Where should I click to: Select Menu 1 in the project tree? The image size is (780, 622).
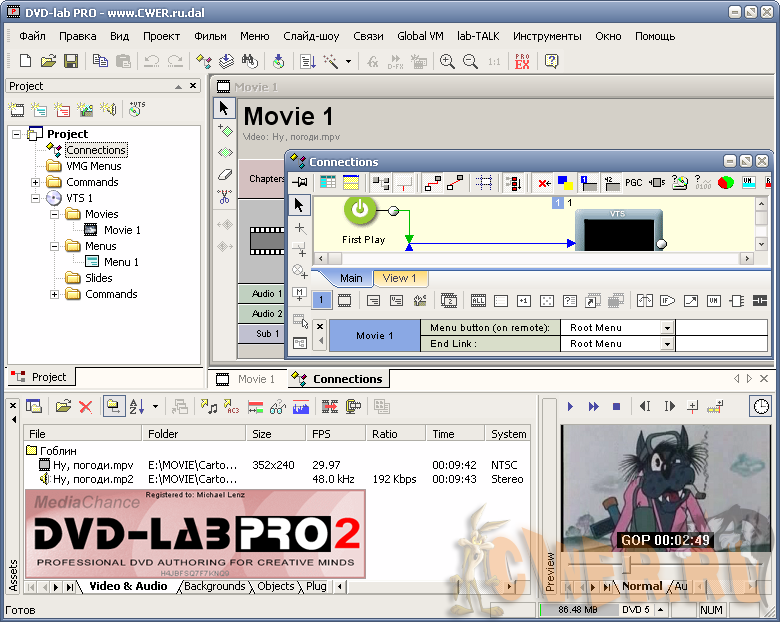[x=121, y=262]
